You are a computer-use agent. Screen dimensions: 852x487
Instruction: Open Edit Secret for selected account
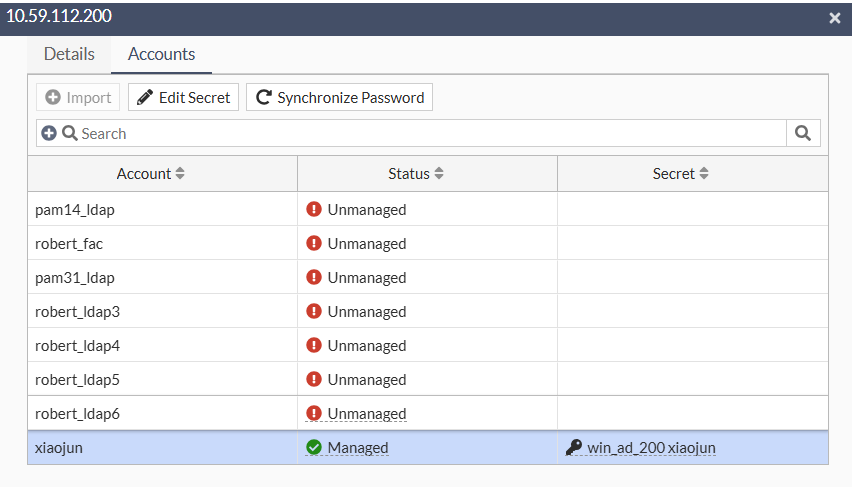pyautogui.click(x=184, y=97)
